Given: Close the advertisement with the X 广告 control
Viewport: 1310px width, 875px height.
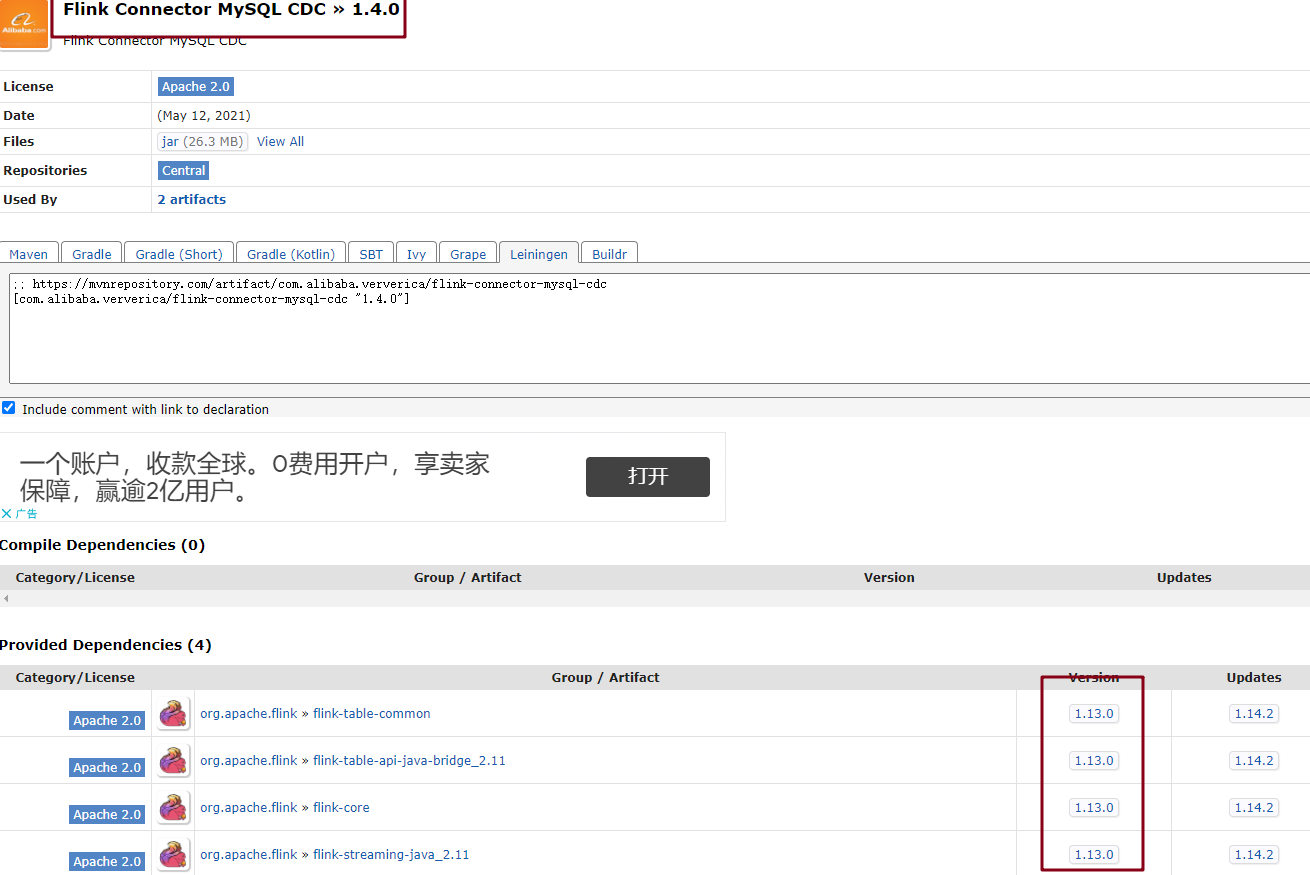Looking at the screenshot, I should [x=19, y=513].
